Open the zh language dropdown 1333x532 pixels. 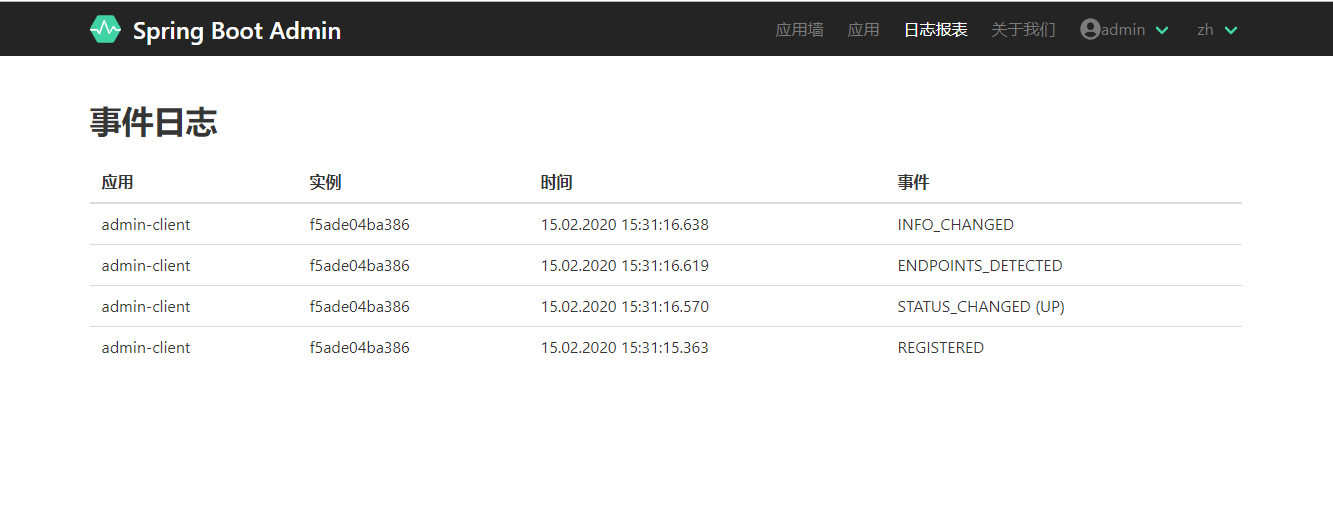(1218, 30)
